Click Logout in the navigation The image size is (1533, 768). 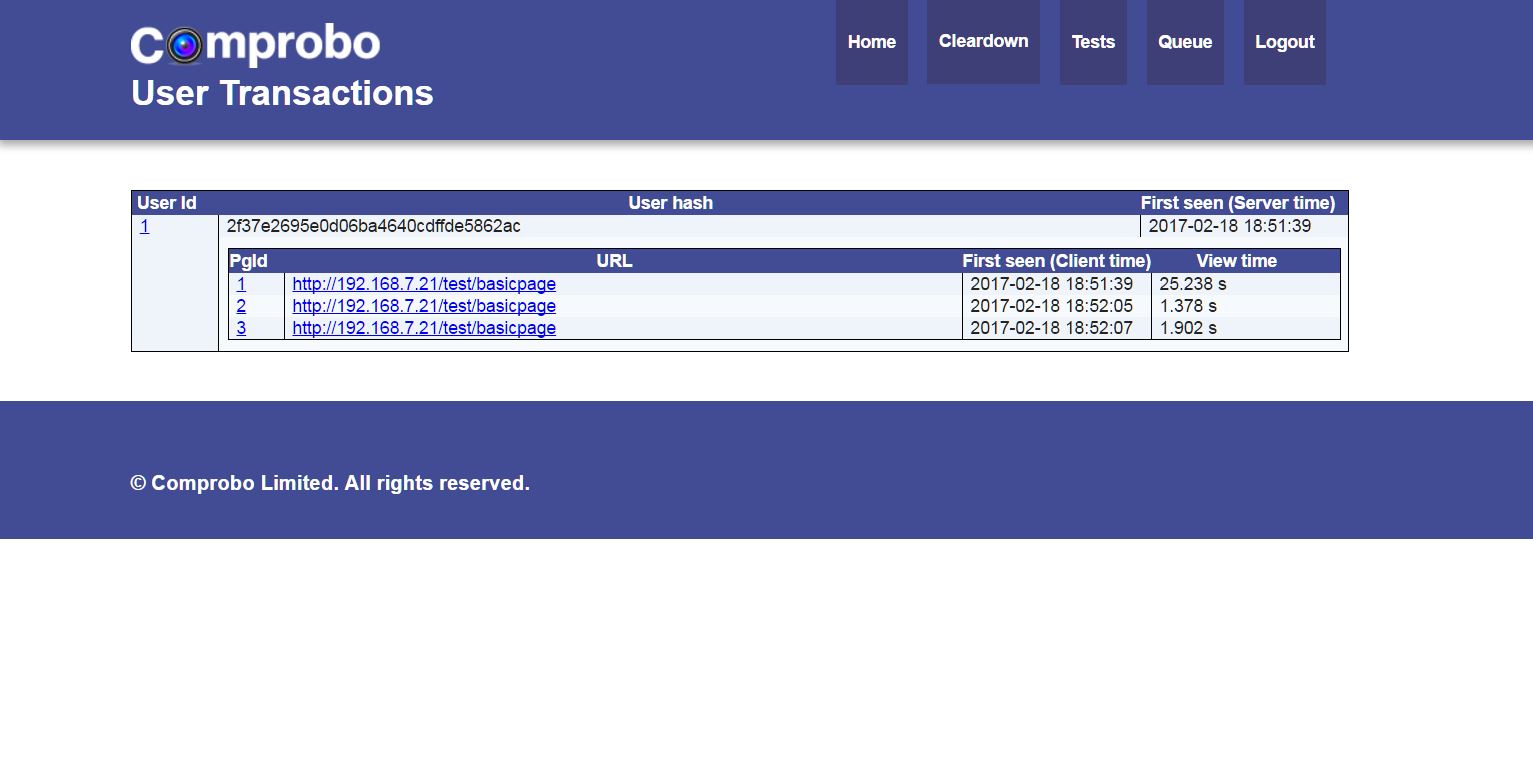1284,42
